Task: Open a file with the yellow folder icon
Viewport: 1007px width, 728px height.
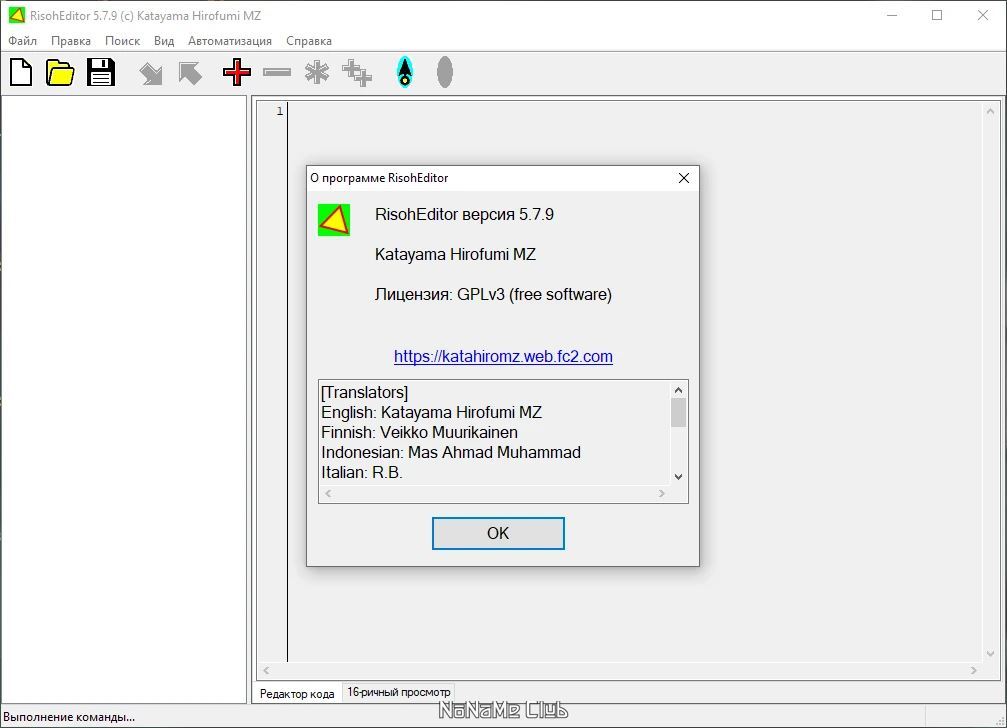Action: pos(60,72)
